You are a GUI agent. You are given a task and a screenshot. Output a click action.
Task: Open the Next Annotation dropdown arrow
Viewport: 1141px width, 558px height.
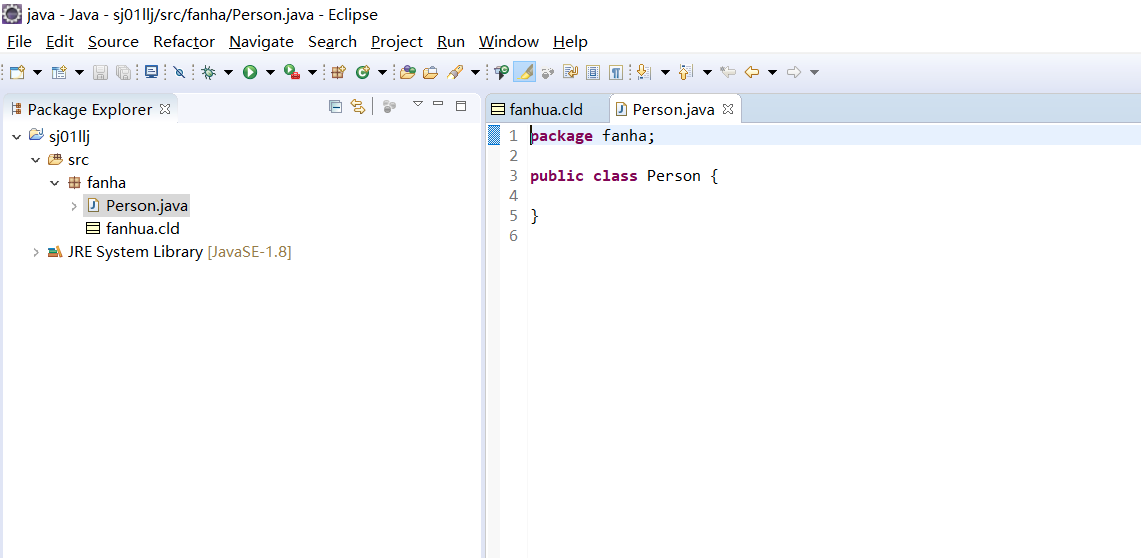pos(665,72)
